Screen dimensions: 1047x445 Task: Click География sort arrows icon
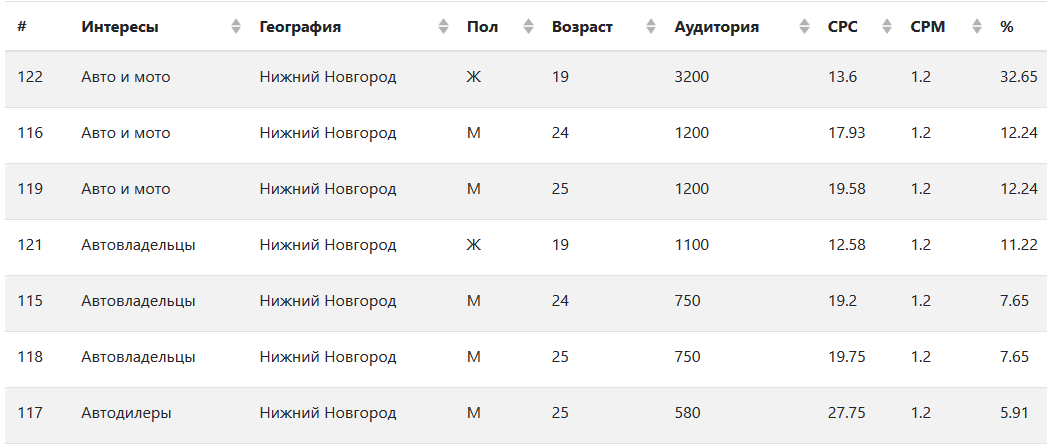click(x=443, y=27)
